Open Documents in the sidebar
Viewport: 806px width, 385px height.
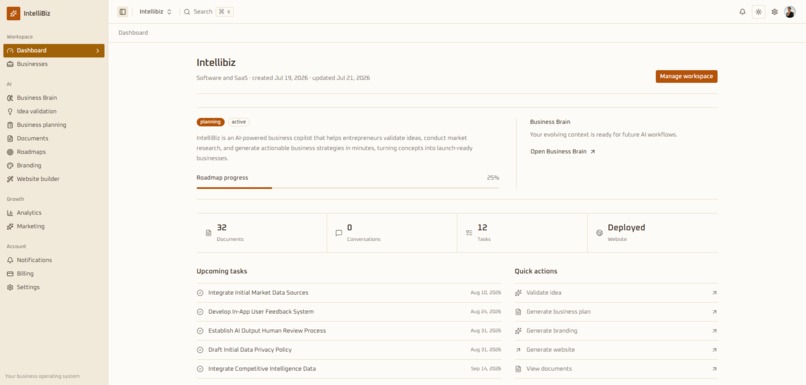[x=54, y=138]
